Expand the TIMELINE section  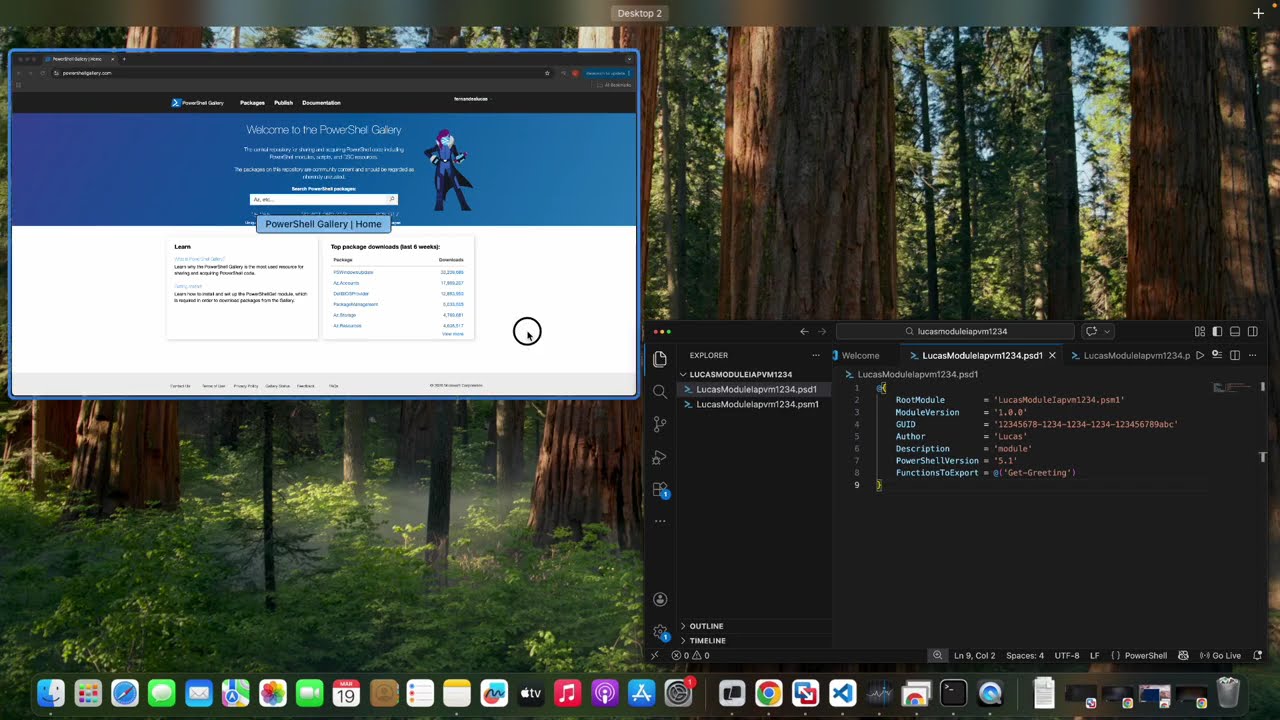tap(707, 640)
